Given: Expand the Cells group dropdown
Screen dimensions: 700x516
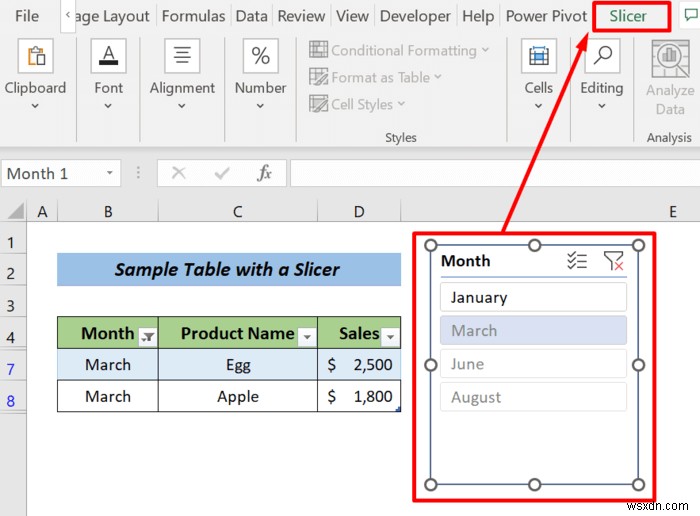Looking at the screenshot, I should [x=538, y=106].
